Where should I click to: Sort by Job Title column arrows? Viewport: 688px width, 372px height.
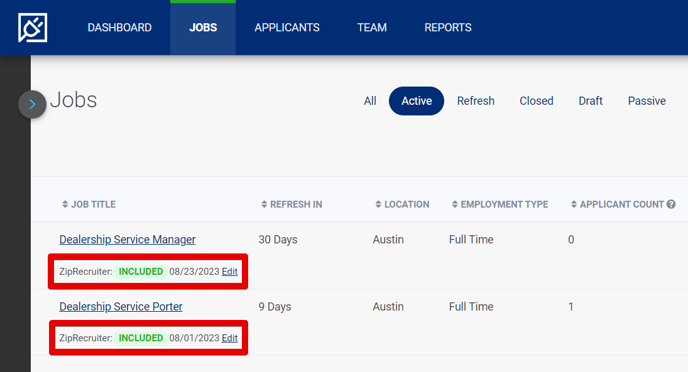point(65,204)
